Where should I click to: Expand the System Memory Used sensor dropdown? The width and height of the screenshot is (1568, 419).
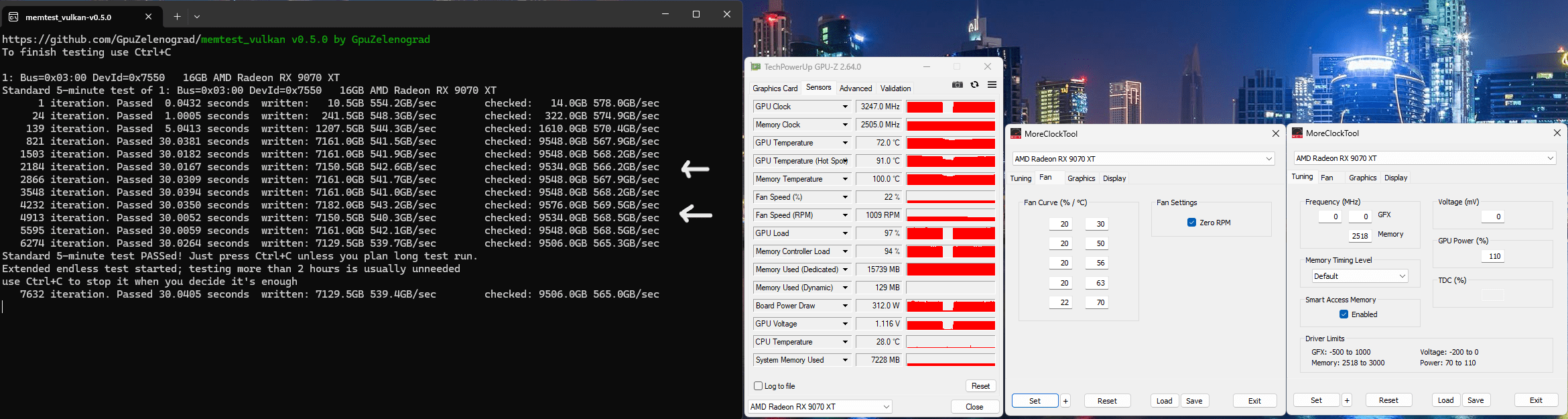tap(845, 360)
